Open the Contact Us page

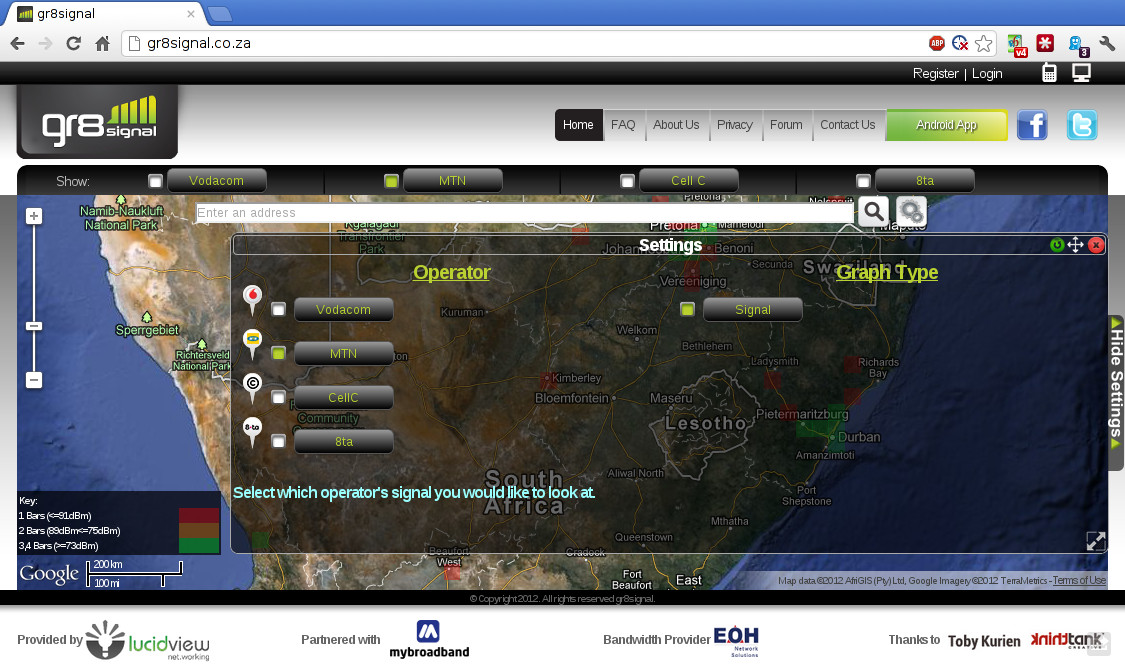[x=847, y=125]
